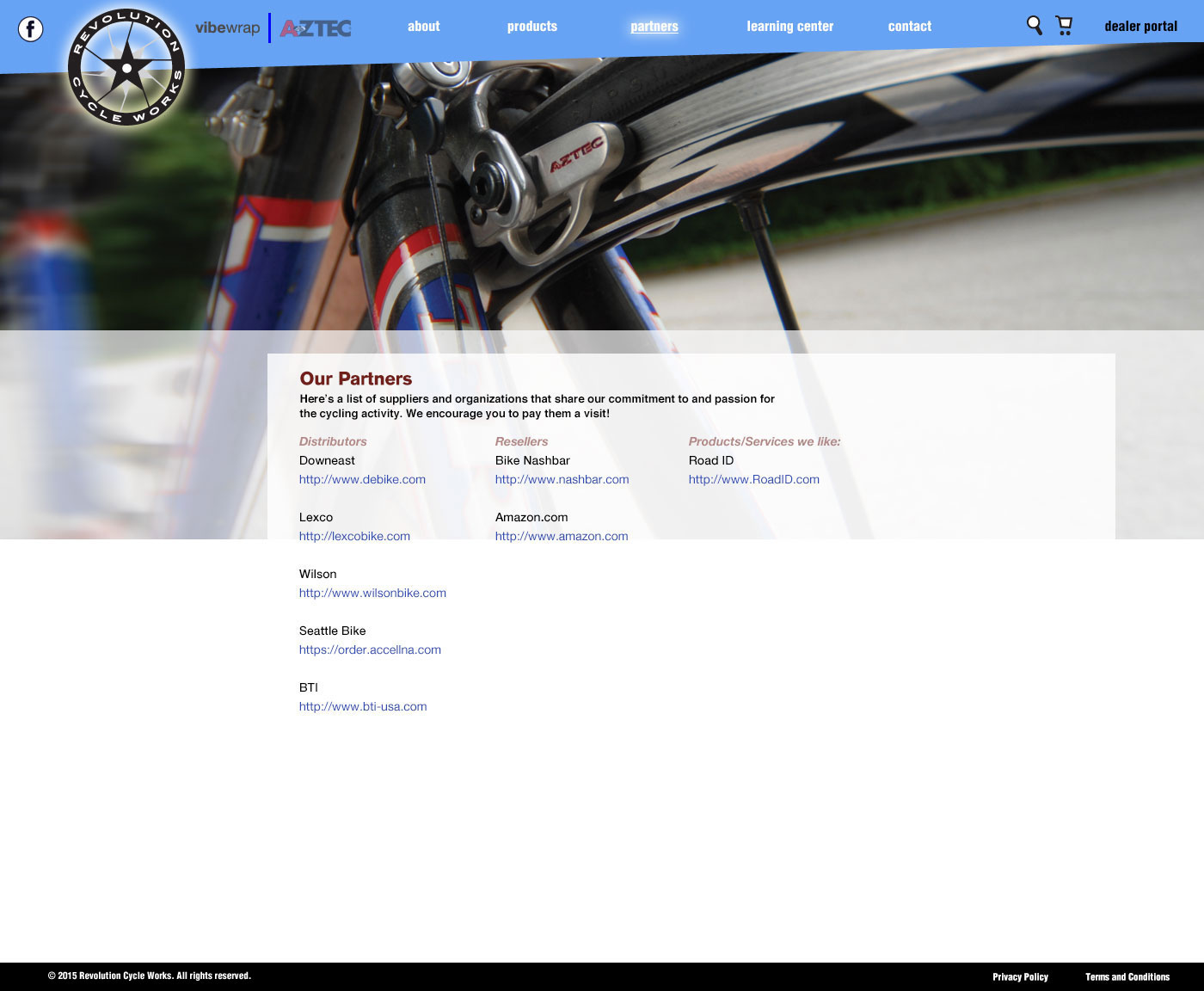The width and height of the screenshot is (1204, 991).
Task: Go to the dealer portal
Action: pos(1141,27)
